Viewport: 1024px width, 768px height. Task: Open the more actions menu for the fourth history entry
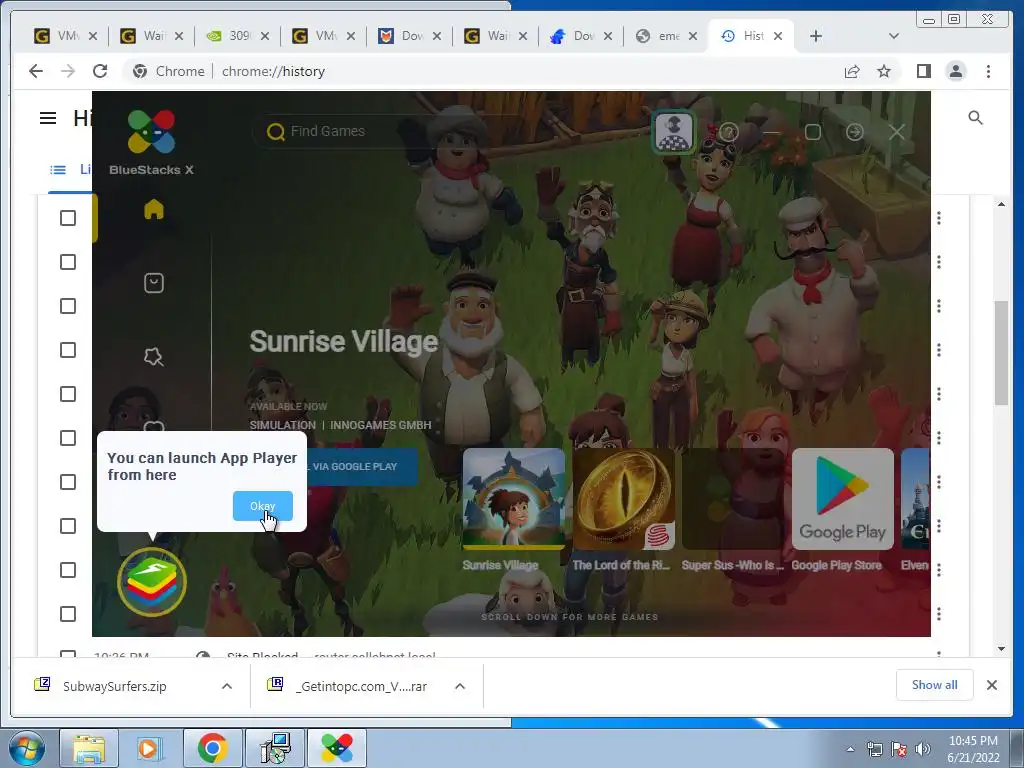[938, 350]
